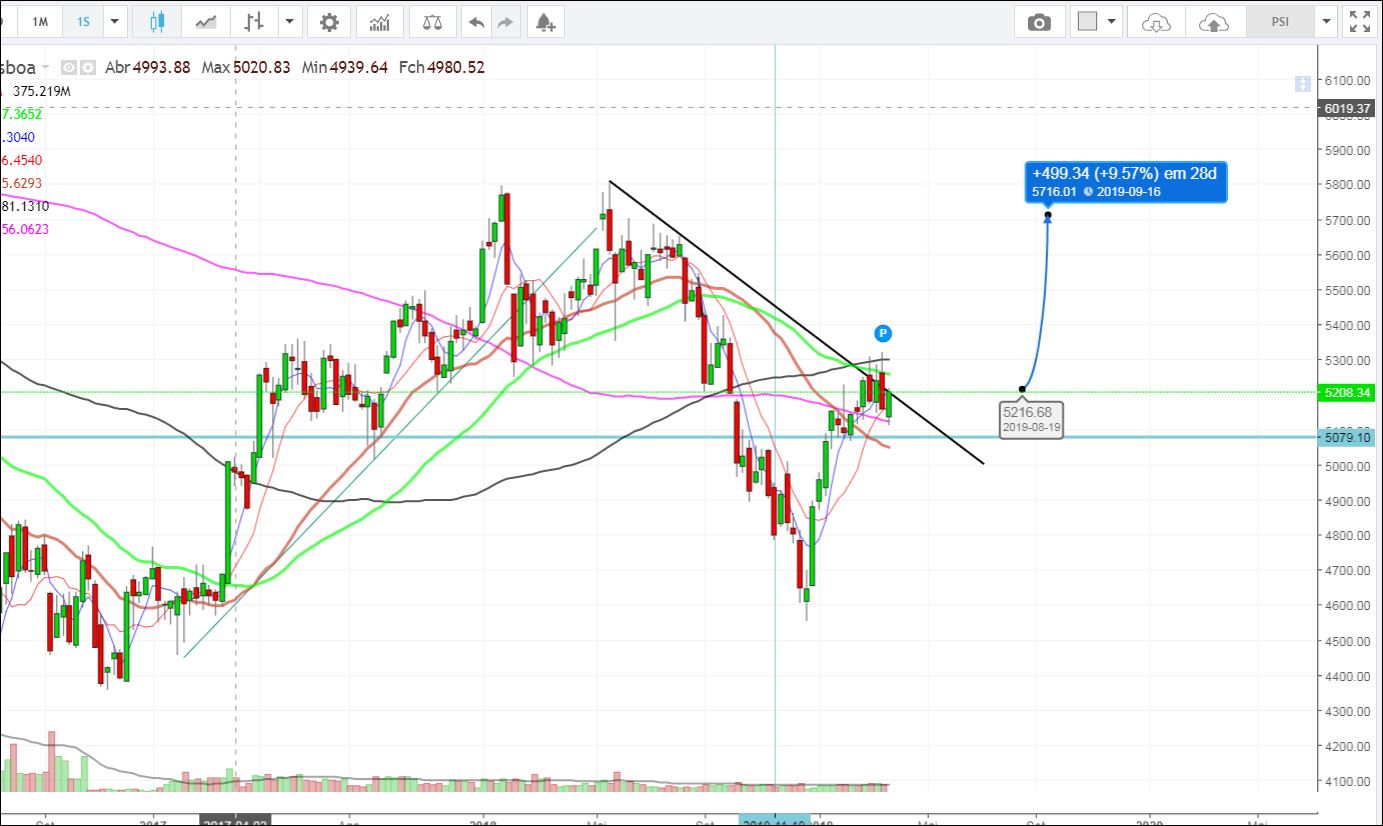Viewport: 1383px width, 826px height.
Task: Open the timeframe dropdown arrow
Action: tap(115, 21)
